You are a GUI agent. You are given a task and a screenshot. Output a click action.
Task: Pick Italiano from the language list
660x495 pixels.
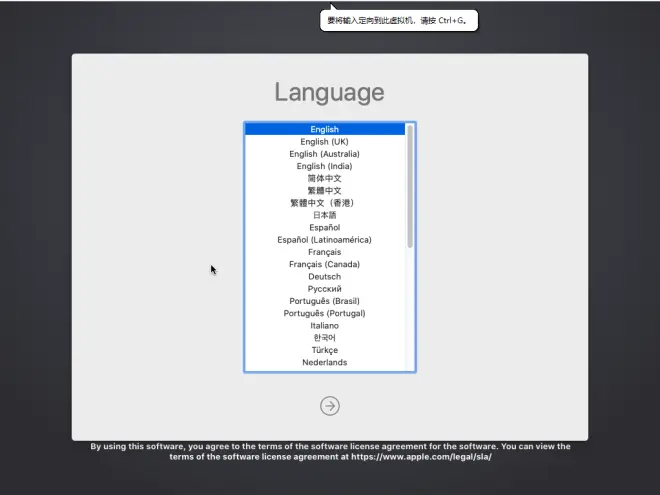324,325
